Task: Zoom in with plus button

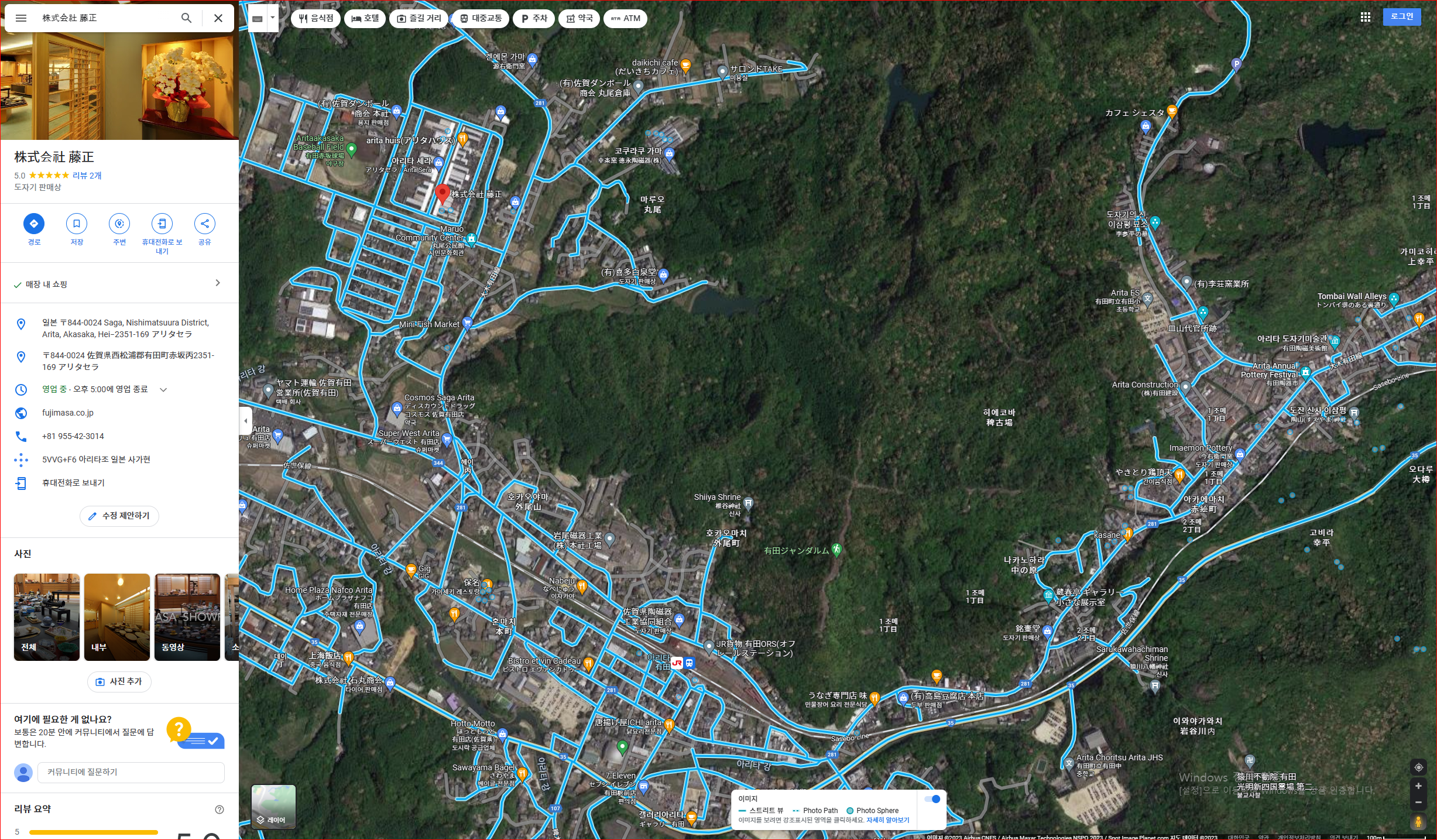Action: point(1418,786)
